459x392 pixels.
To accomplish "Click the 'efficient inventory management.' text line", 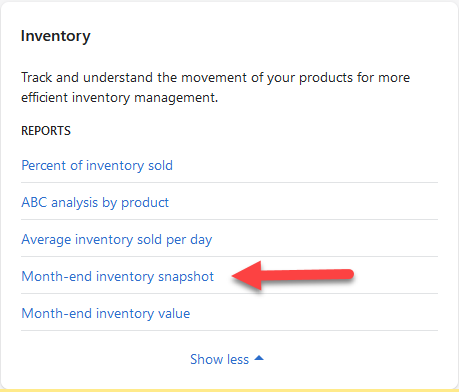I will point(120,98).
